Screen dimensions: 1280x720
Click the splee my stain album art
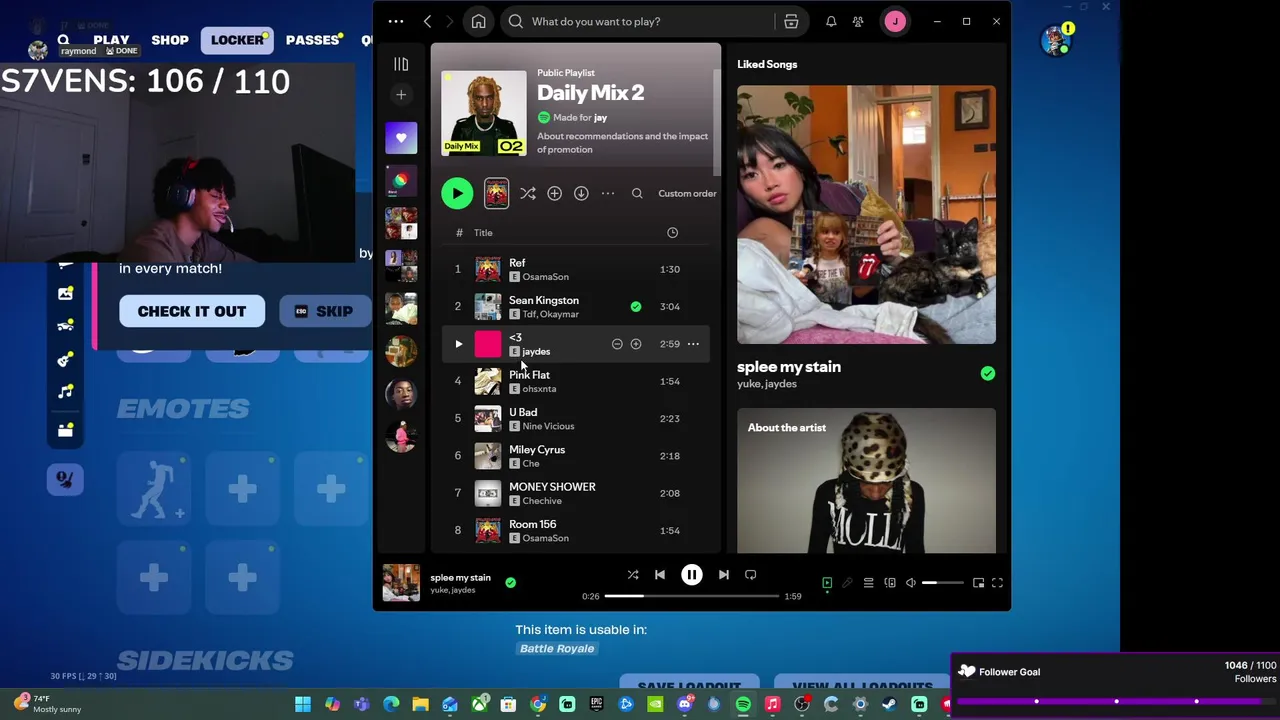coord(866,214)
